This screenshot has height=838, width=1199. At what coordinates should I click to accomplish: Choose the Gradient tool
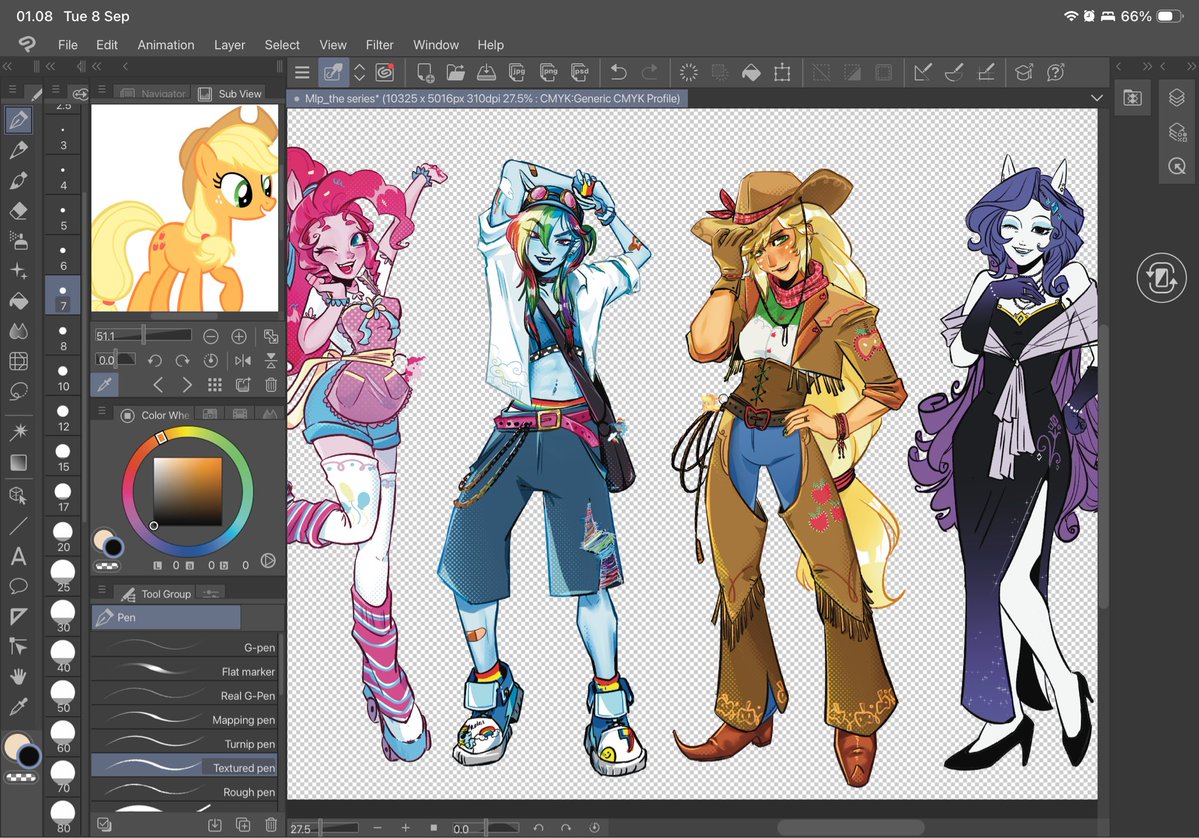[x=18, y=462]
